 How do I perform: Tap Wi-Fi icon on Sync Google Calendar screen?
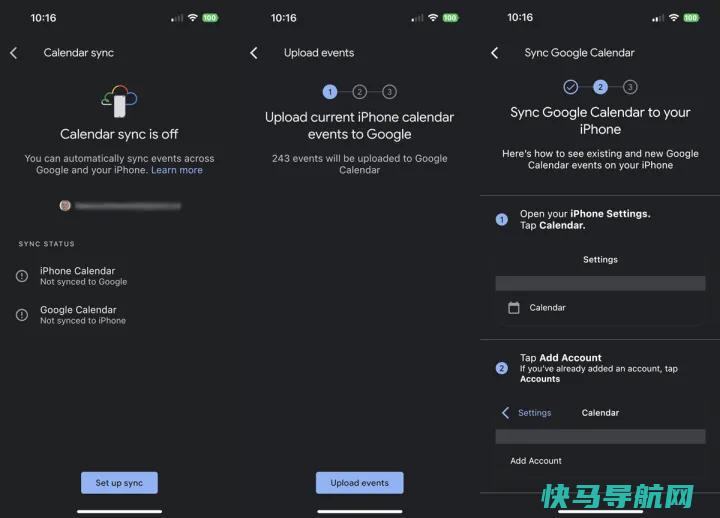(x=674, y=17)
